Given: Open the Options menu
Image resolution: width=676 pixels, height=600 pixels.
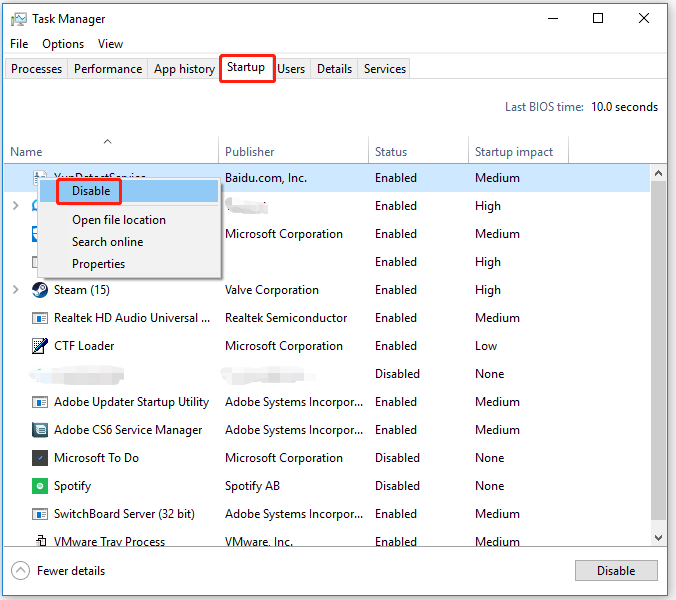Looking at the screenshot, I should tap(63, 44).
